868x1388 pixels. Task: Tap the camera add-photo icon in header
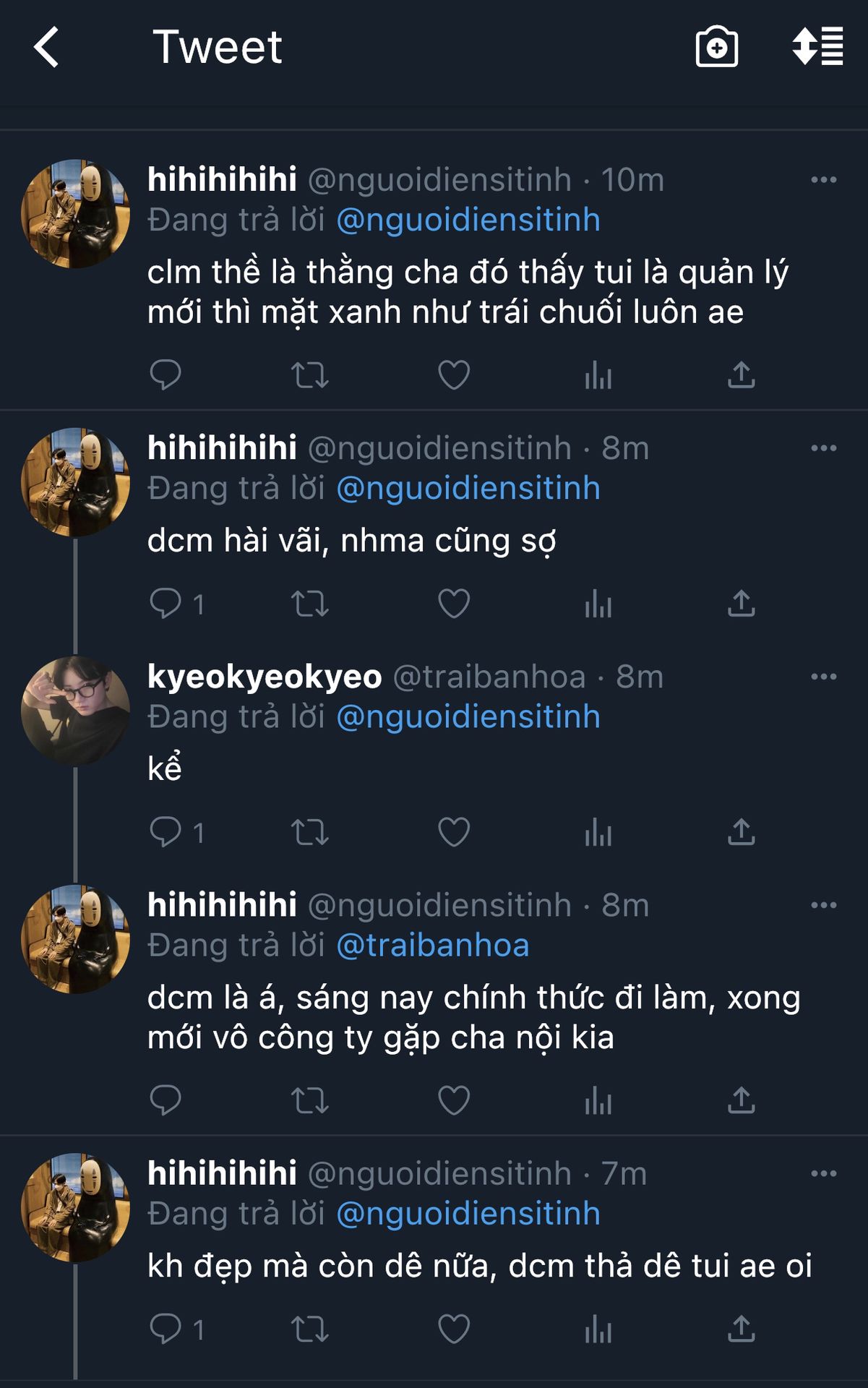(x=716, y=48)
